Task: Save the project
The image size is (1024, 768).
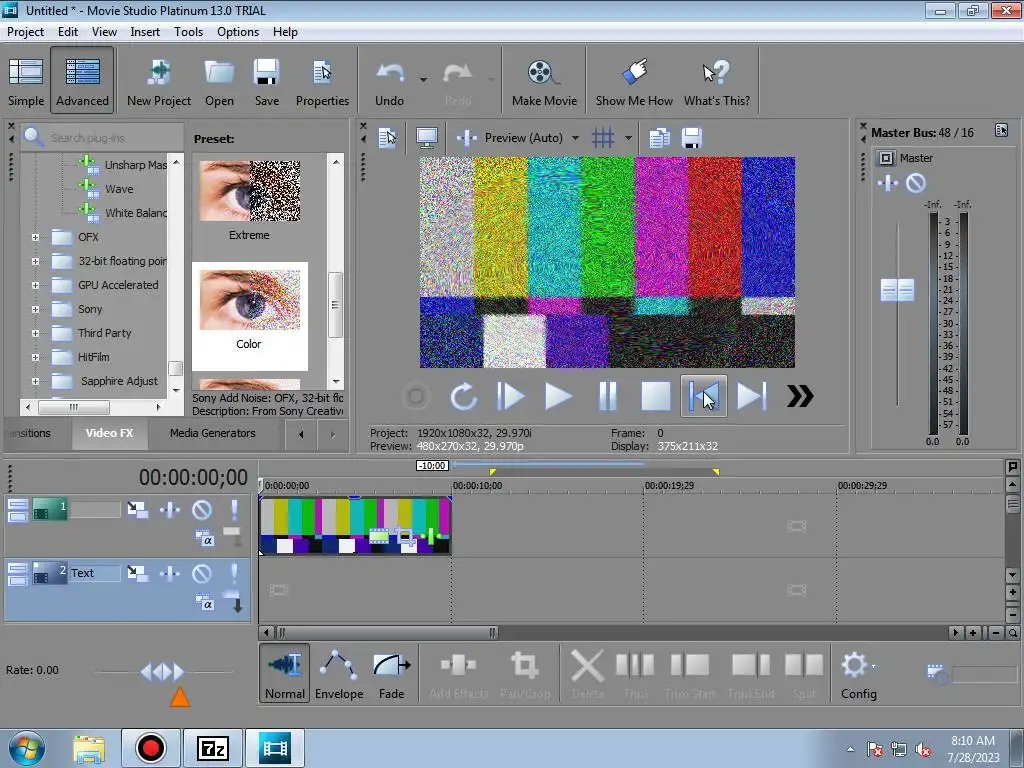Action: (266, 82)
